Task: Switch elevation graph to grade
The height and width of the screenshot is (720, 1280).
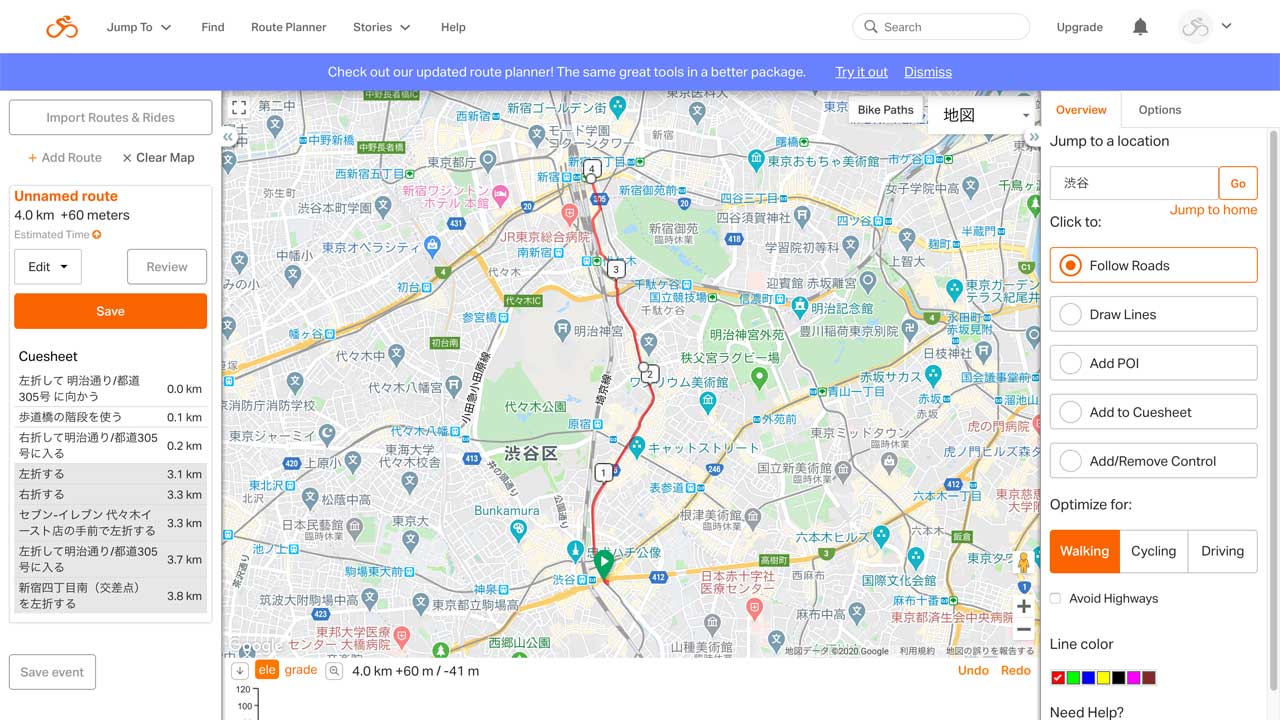Action: (x=300, y=670)
